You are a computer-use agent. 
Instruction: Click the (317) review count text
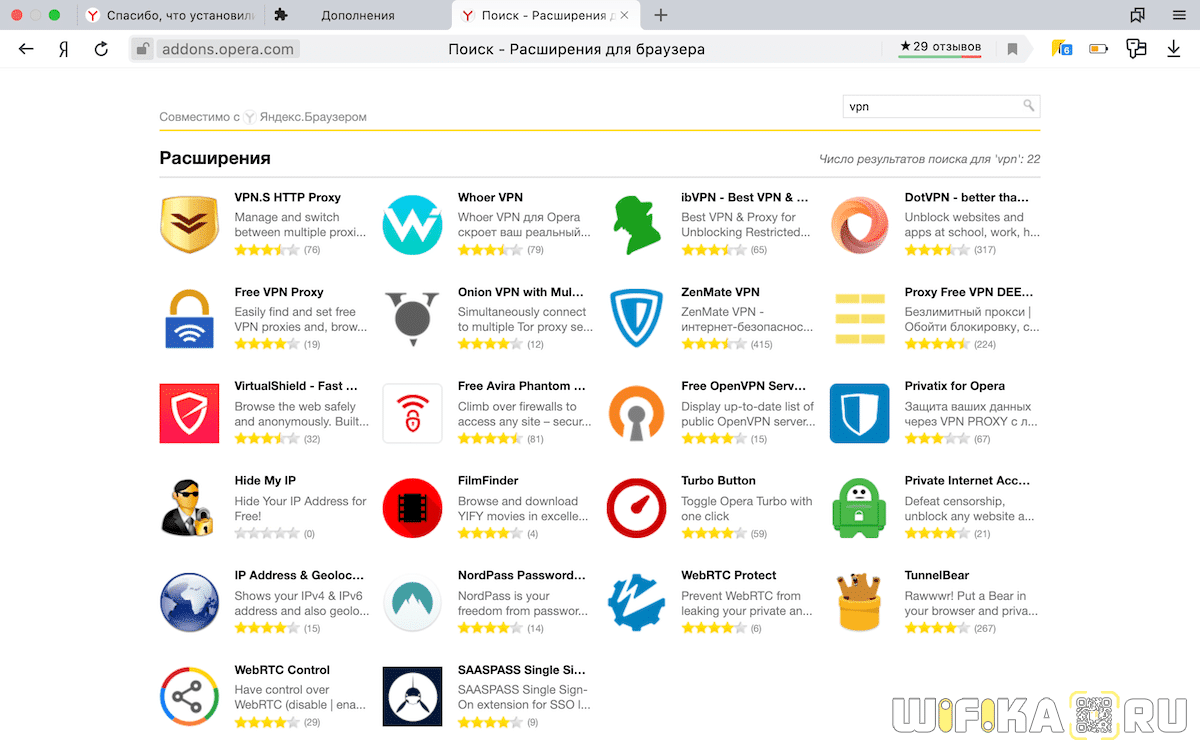985,250
